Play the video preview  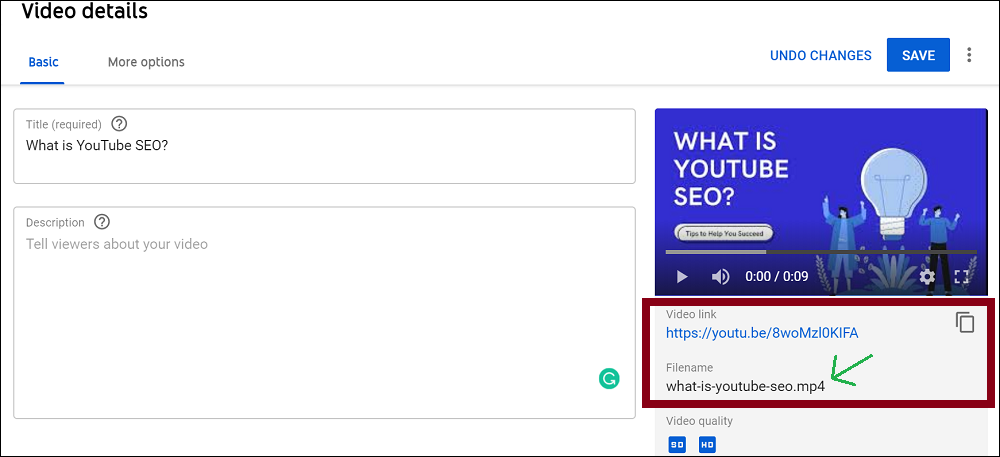682,277
